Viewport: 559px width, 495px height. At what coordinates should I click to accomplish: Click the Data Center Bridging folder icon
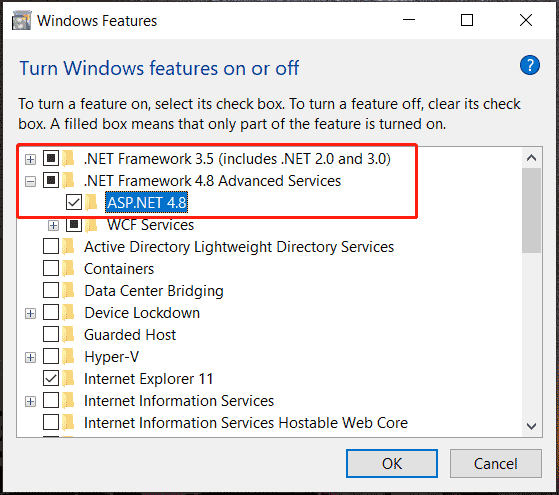tap(68, 291)
